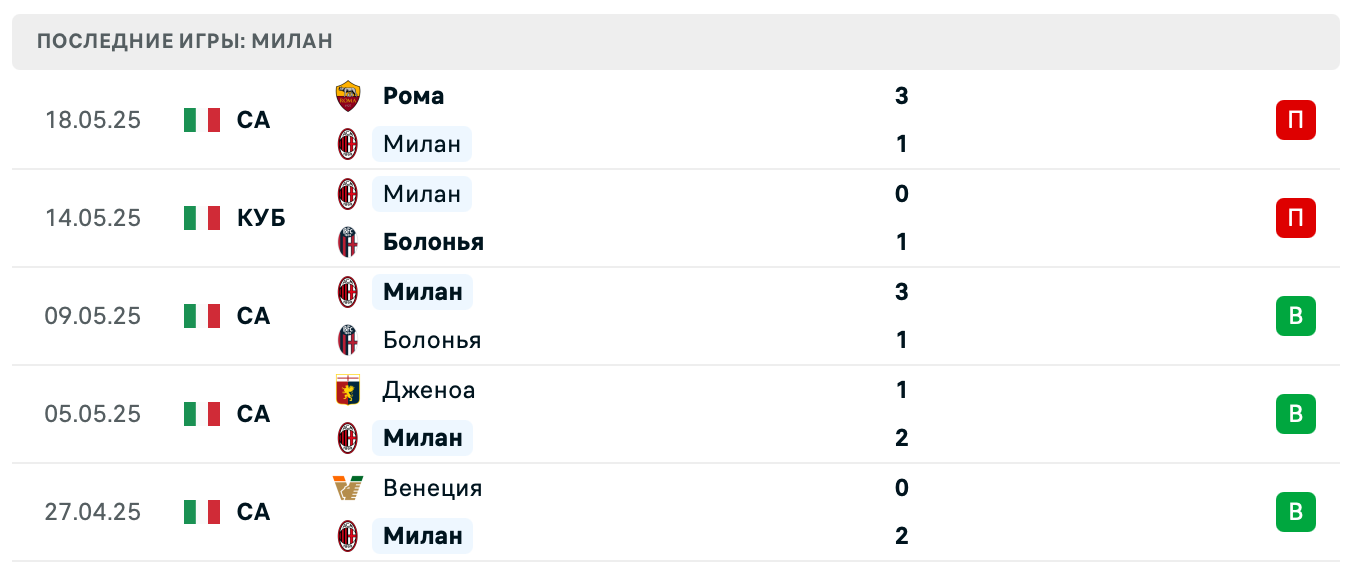
Task: Click Bologna crest in the 09.05.25 match
Action: pyautogui.click(x=347, y=340)
